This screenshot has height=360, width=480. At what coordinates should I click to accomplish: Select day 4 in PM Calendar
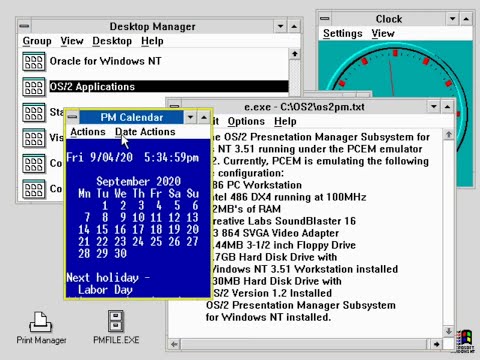pyautogui.click(x=159, y=205)
